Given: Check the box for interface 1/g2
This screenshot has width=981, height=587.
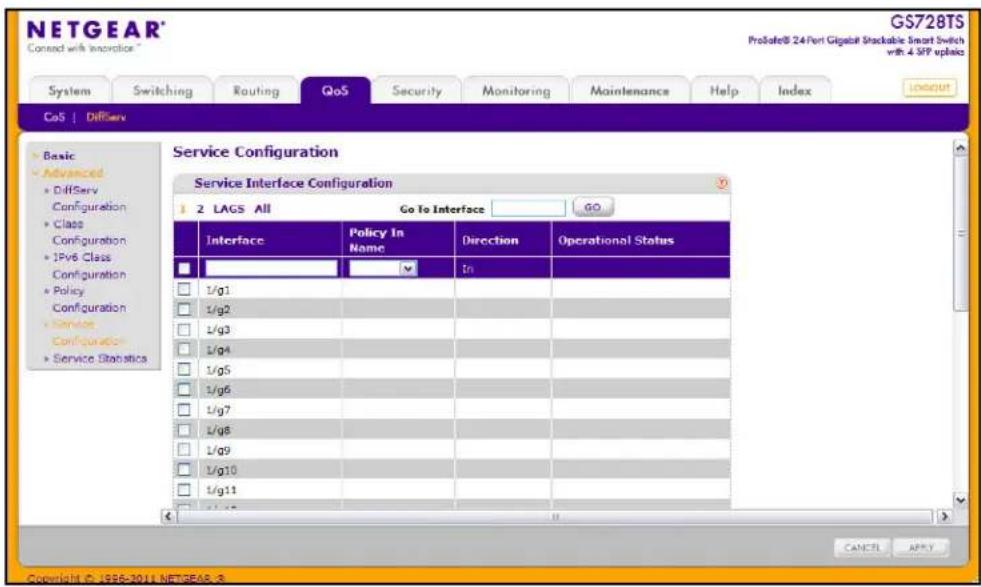Looking at the screenshot, I should [184, 309].
